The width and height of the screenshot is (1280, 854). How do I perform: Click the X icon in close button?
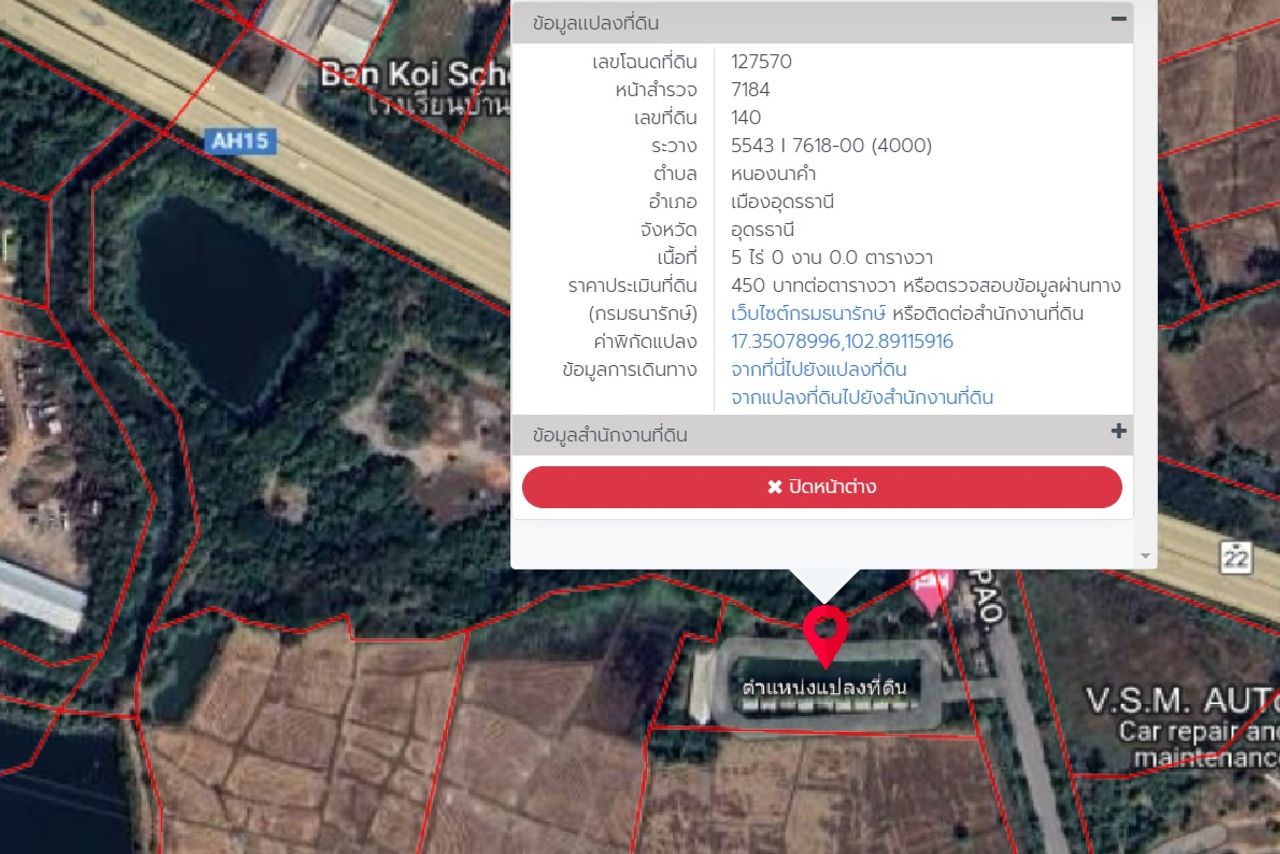(x=774, y=487)
